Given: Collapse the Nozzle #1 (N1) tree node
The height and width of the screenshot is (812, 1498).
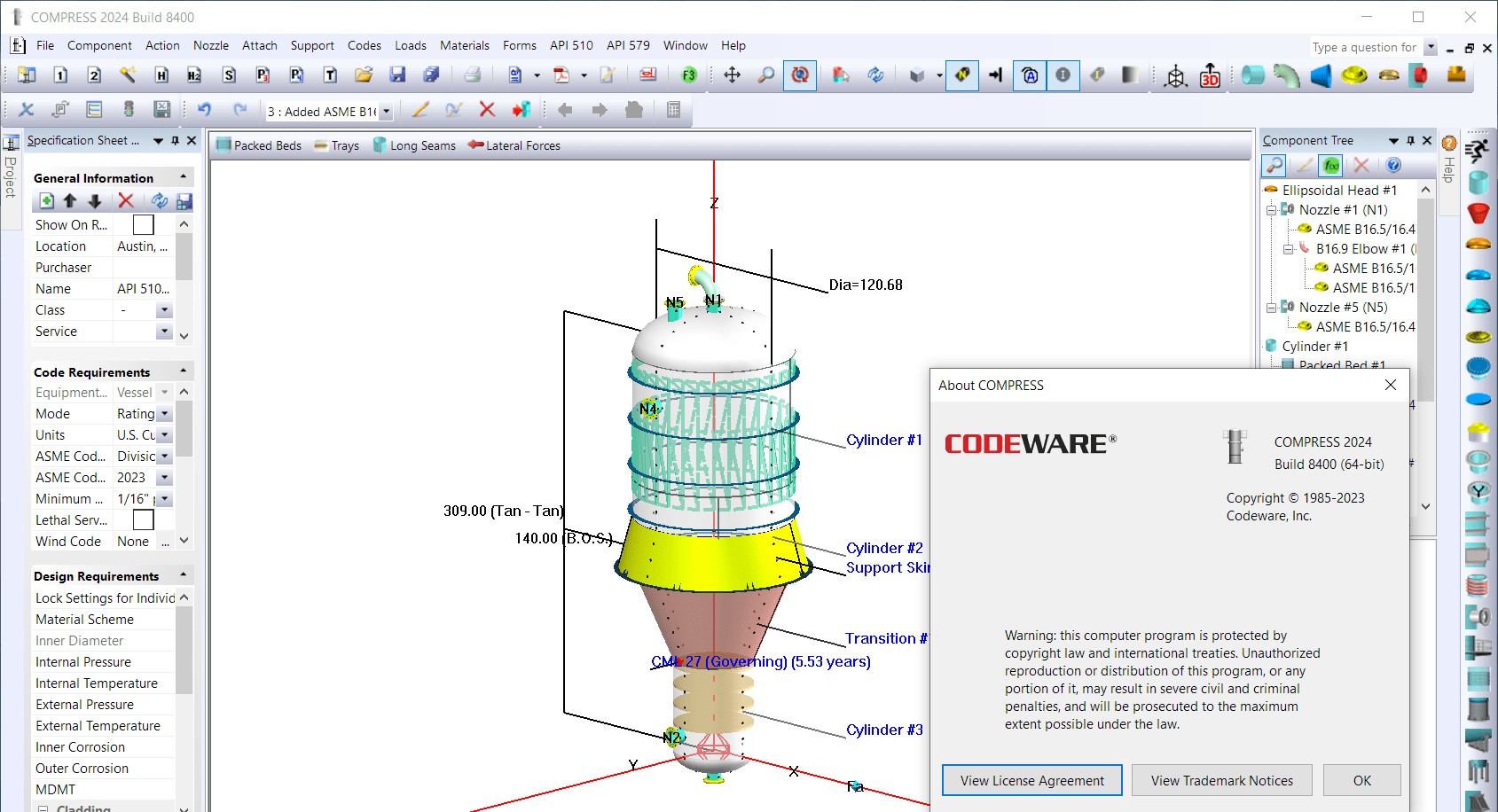Looking at the screenshot, I should coord(1271,210).
